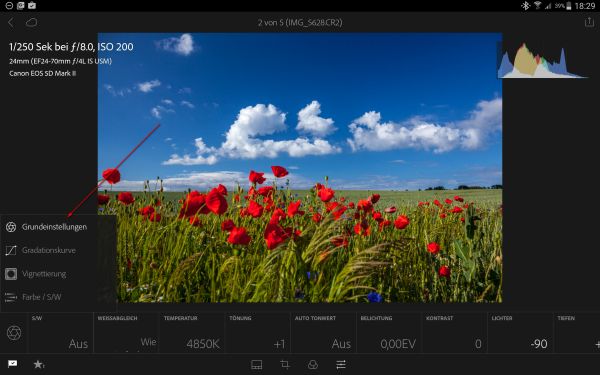600x375 pixels.
Task: Go back with the arrow icon
Action: tap(11, 23)
